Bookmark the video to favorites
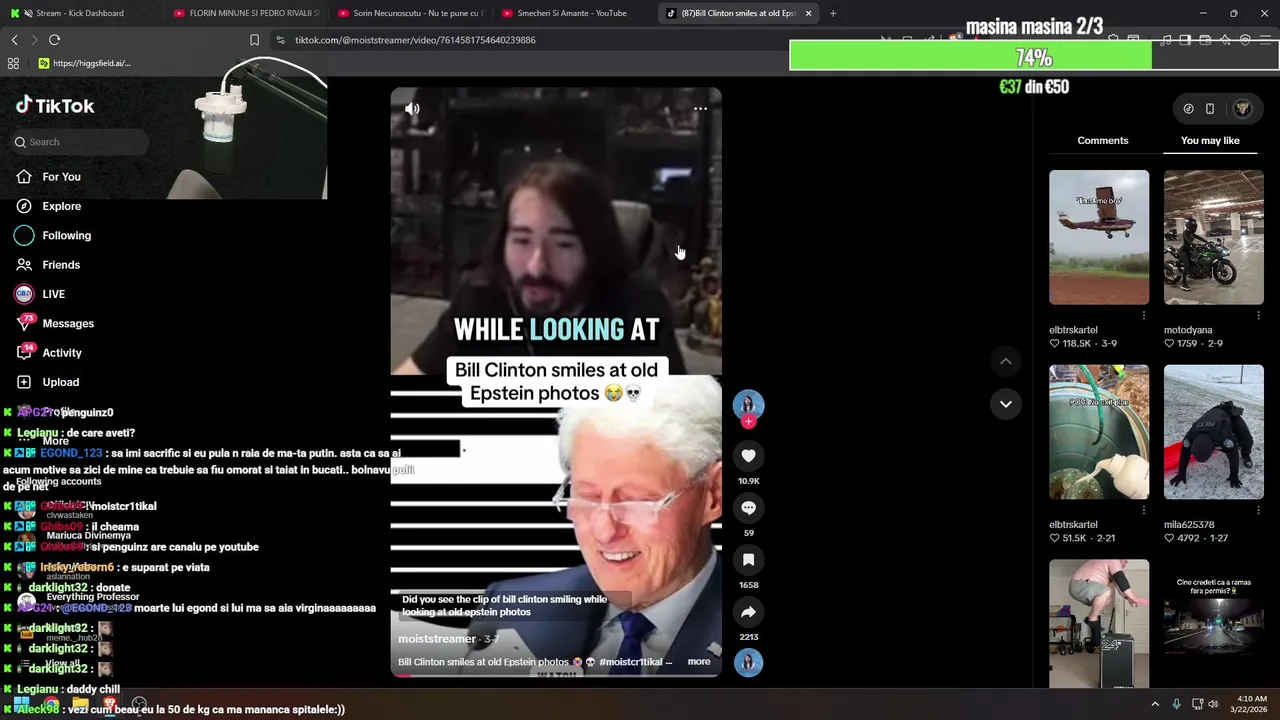Image resolution: width=1280 pixels, height=720 pixels. coord(748,560)
